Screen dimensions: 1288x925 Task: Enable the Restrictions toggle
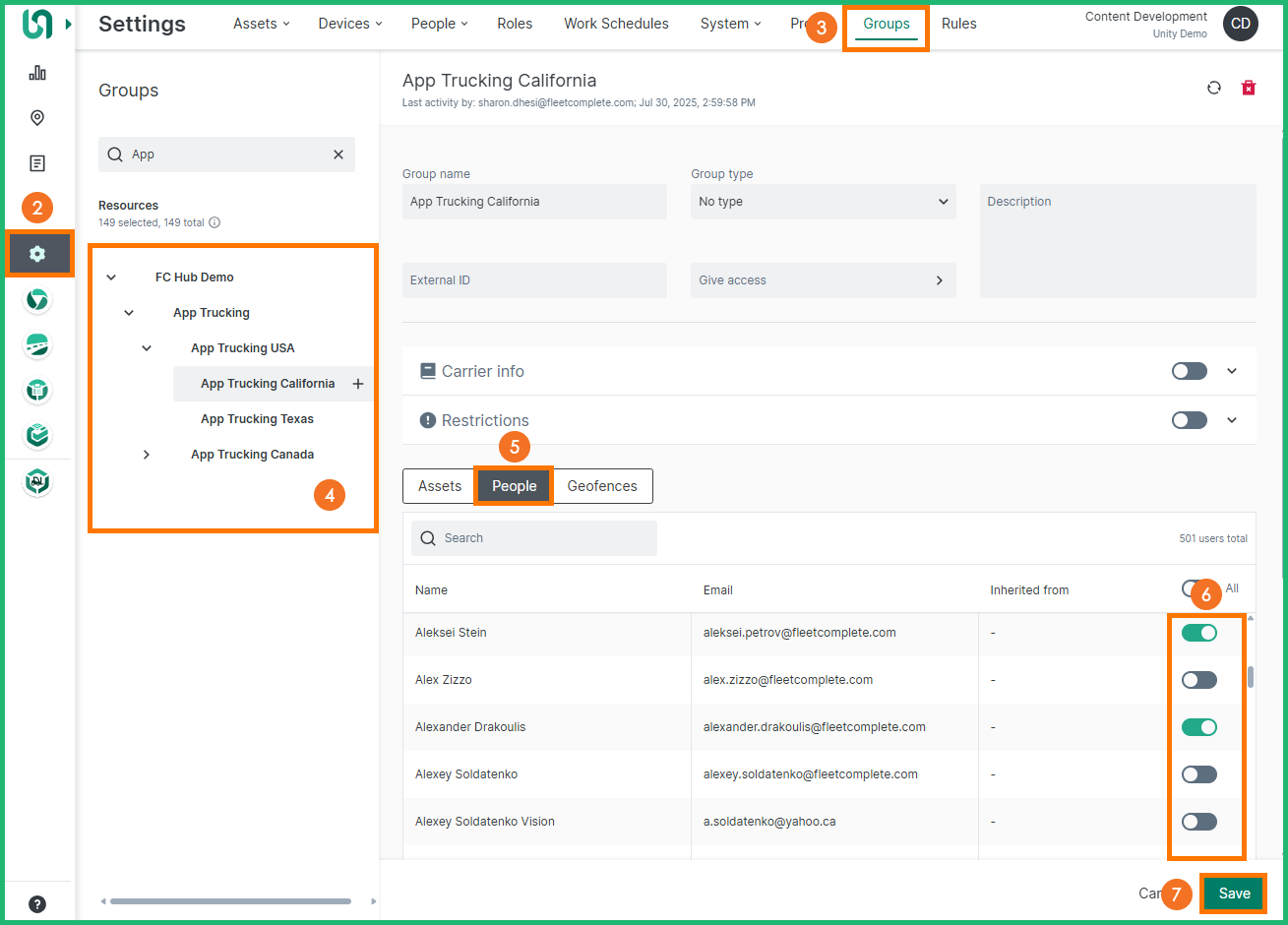[1189, 420]
